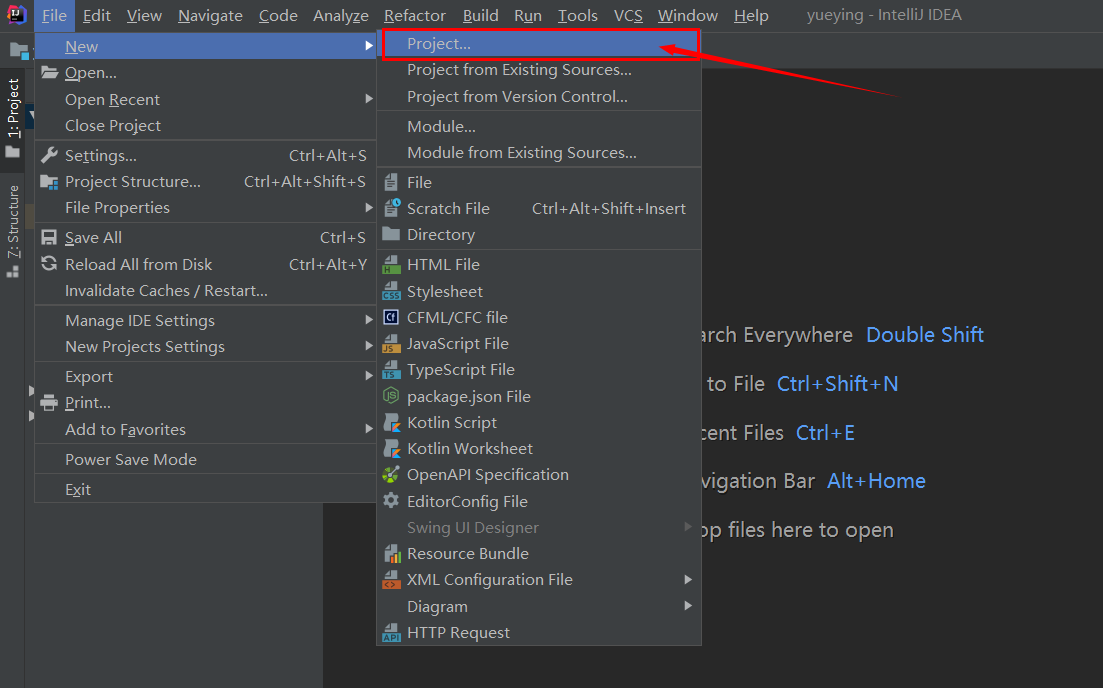Click the package.json Node icon

391,396
